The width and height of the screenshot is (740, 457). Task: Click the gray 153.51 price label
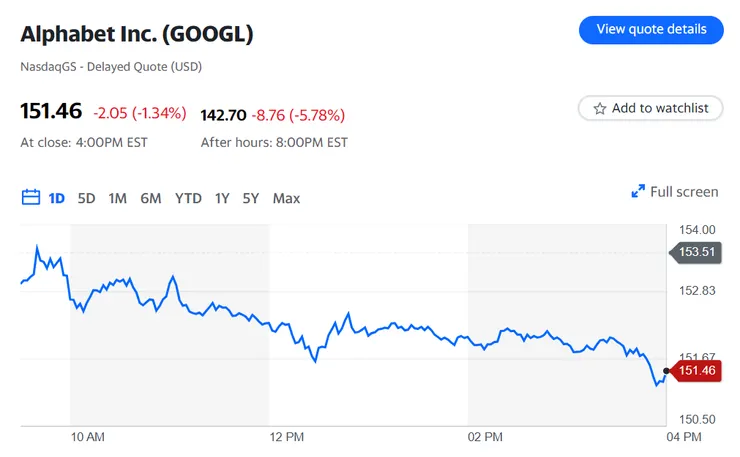pyautogui.click(x=696, y=252)
